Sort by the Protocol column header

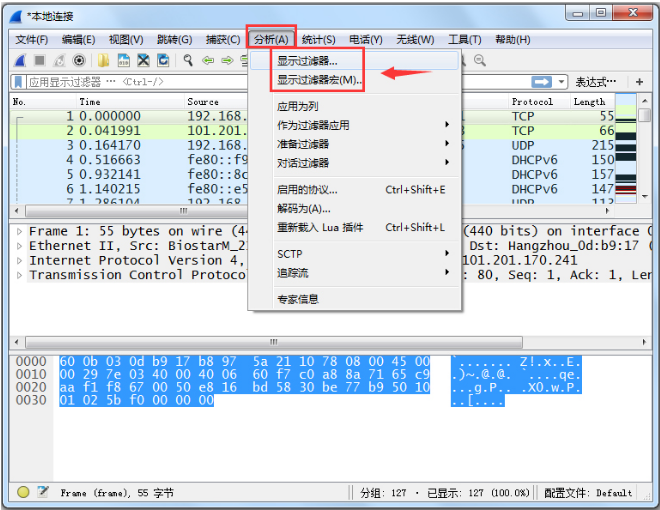(x=539, y=102)
